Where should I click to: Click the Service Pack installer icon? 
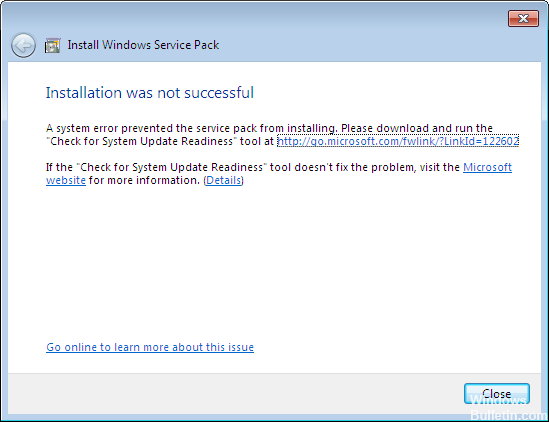pyautogui.click(x=53, y=46)
